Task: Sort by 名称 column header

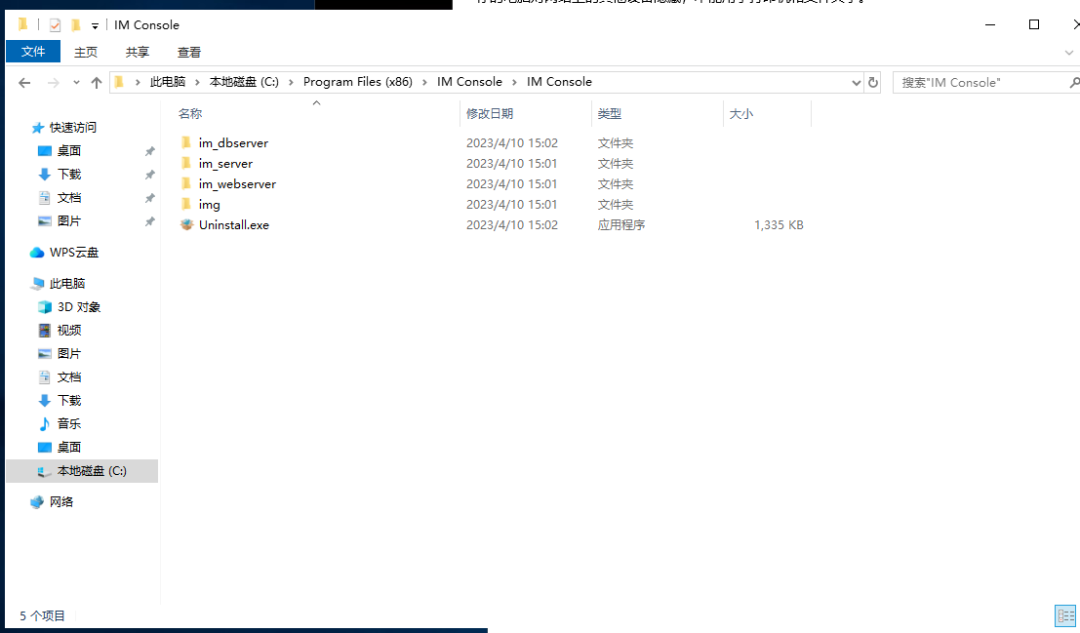Action: coord(190,114)
